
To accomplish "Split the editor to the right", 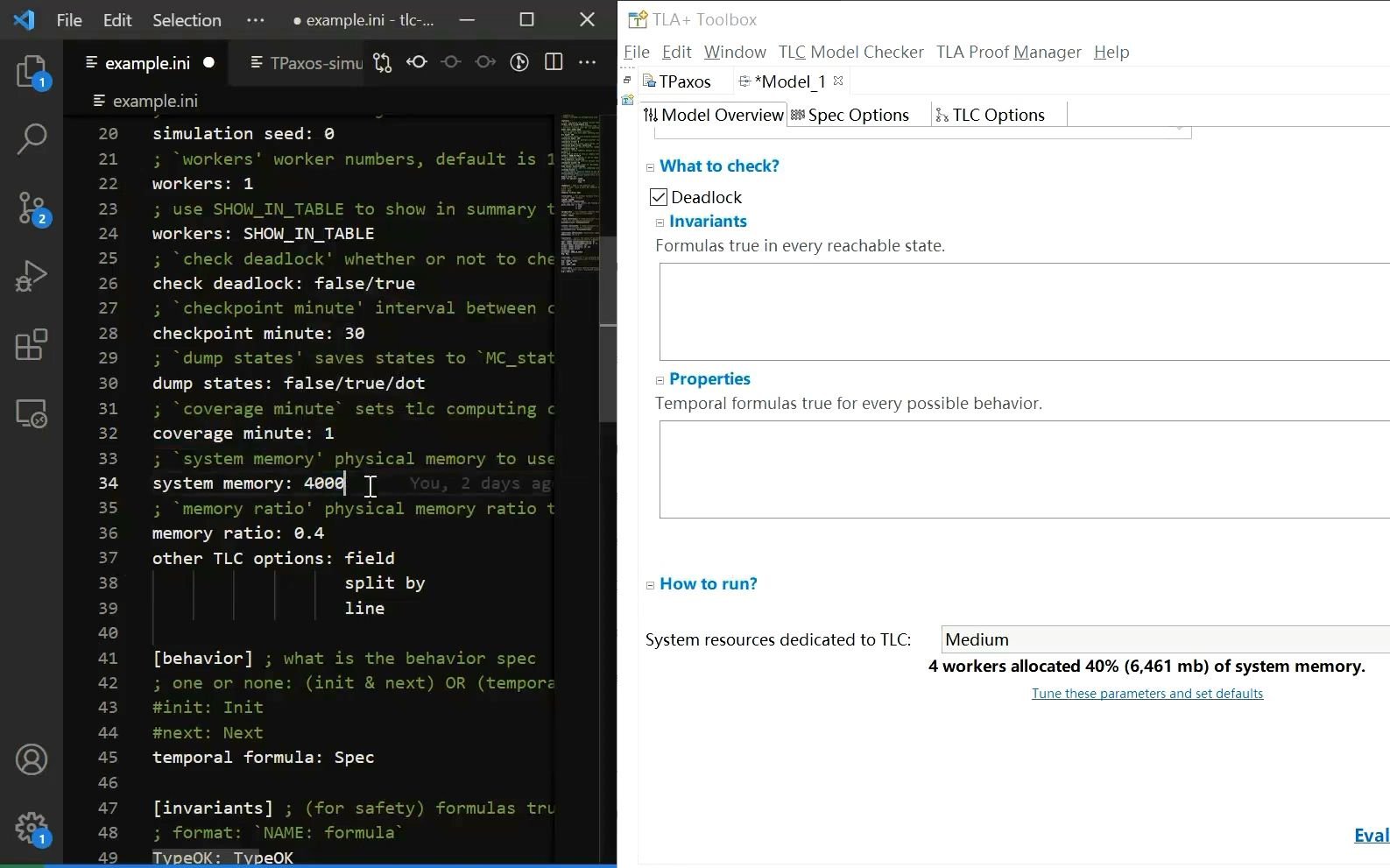I will [x=554, y=62].
